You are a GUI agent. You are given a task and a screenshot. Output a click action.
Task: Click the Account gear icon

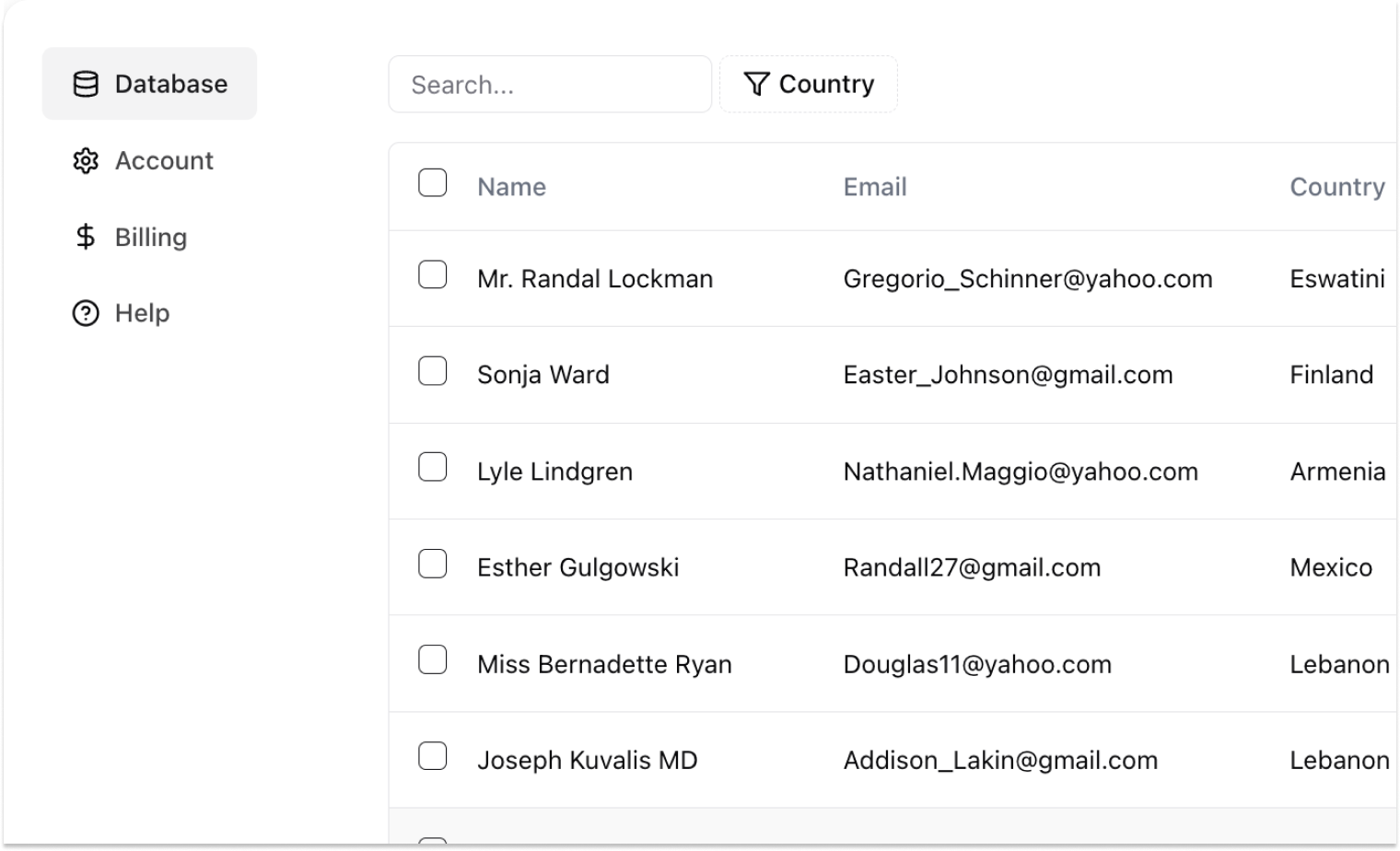tap(86, 161)
